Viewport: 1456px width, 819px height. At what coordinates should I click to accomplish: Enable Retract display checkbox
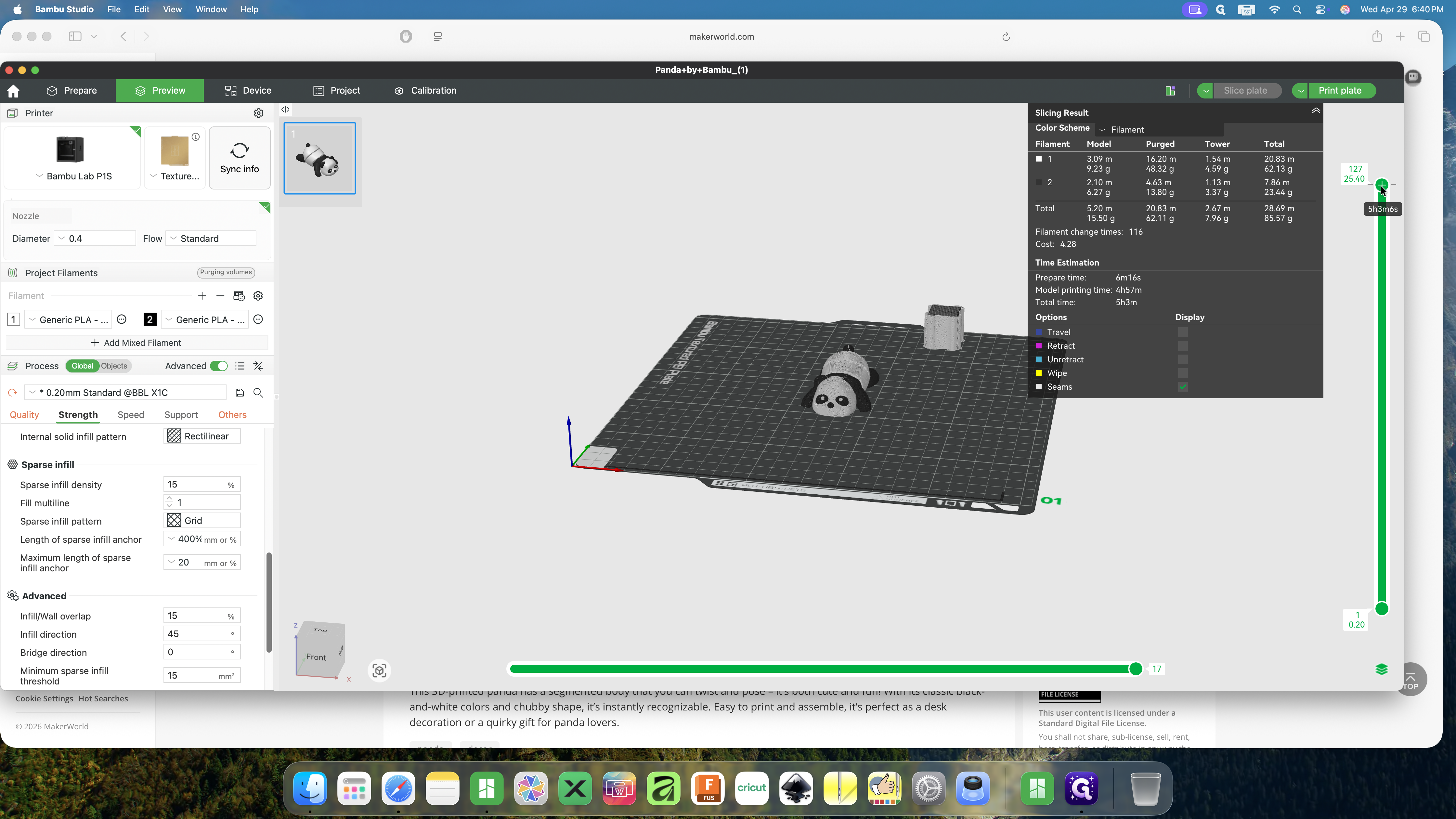coord(1182,346)
